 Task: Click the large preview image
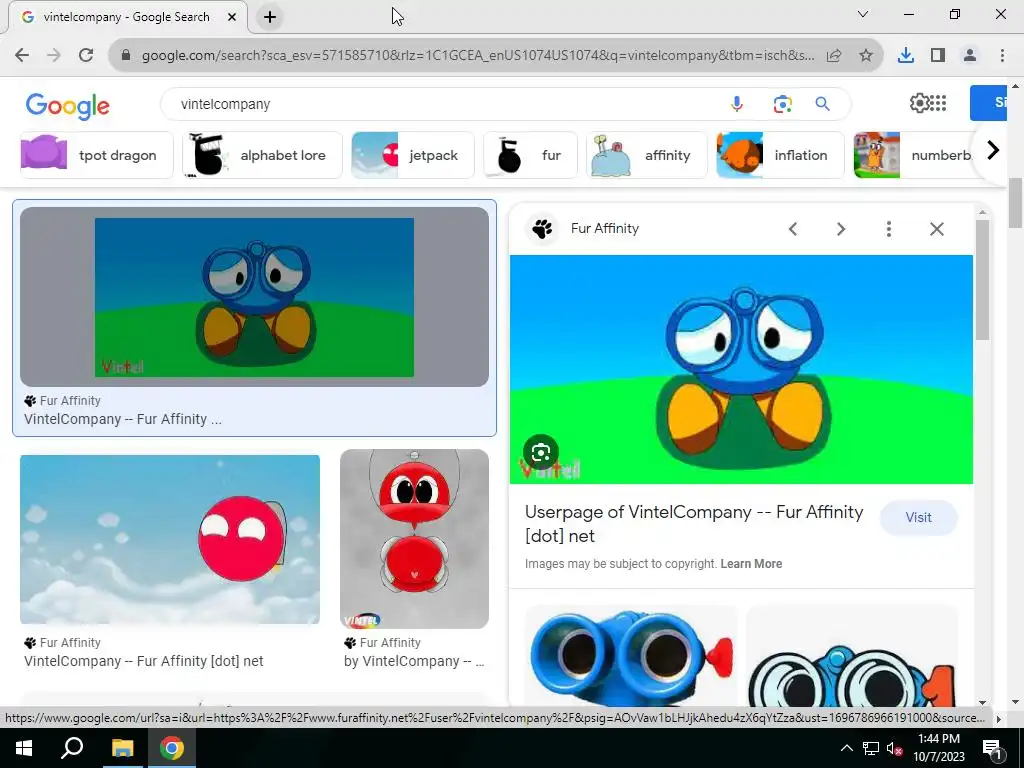[741, 370]
